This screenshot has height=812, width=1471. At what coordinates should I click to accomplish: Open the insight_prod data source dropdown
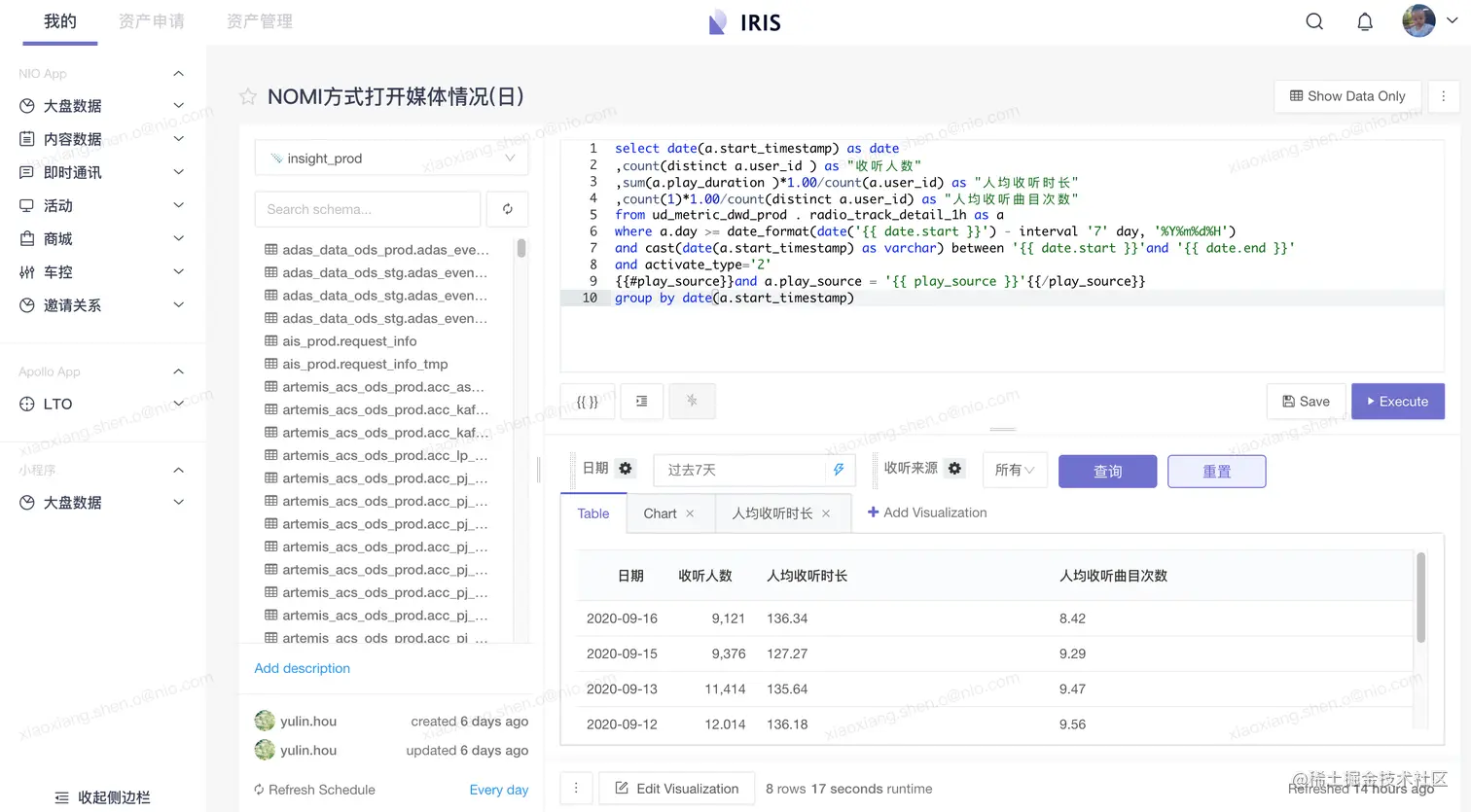tap(391, 159)
